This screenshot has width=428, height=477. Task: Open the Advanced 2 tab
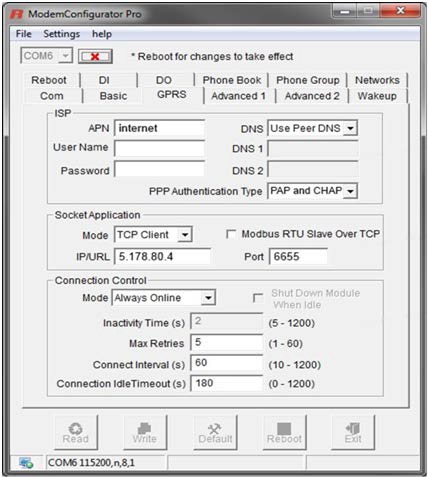tap(312, 96)
